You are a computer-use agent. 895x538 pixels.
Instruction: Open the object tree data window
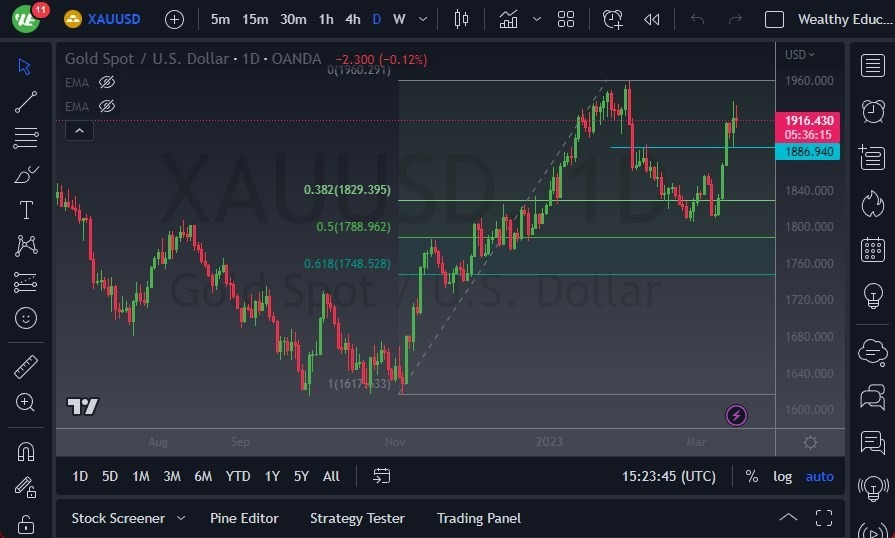(x=873, y=157)
